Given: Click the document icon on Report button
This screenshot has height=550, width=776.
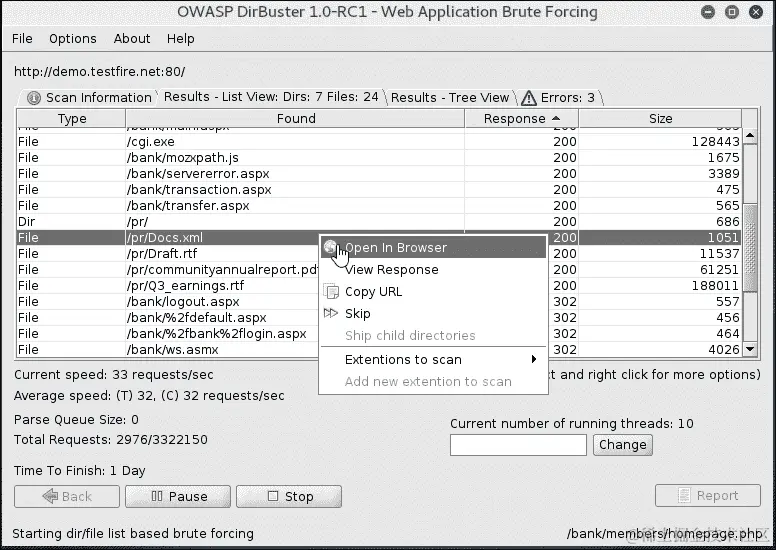Looking at the screenshot, I should coord(684,496).
